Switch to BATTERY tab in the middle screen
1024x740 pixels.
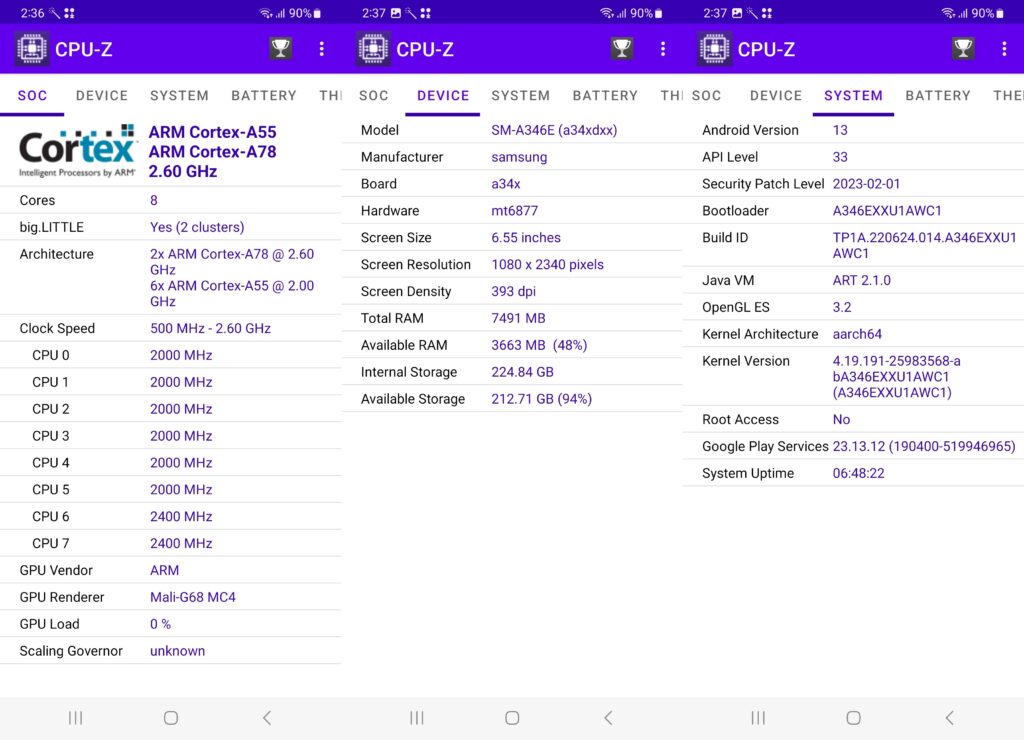[x=605, y=96]
